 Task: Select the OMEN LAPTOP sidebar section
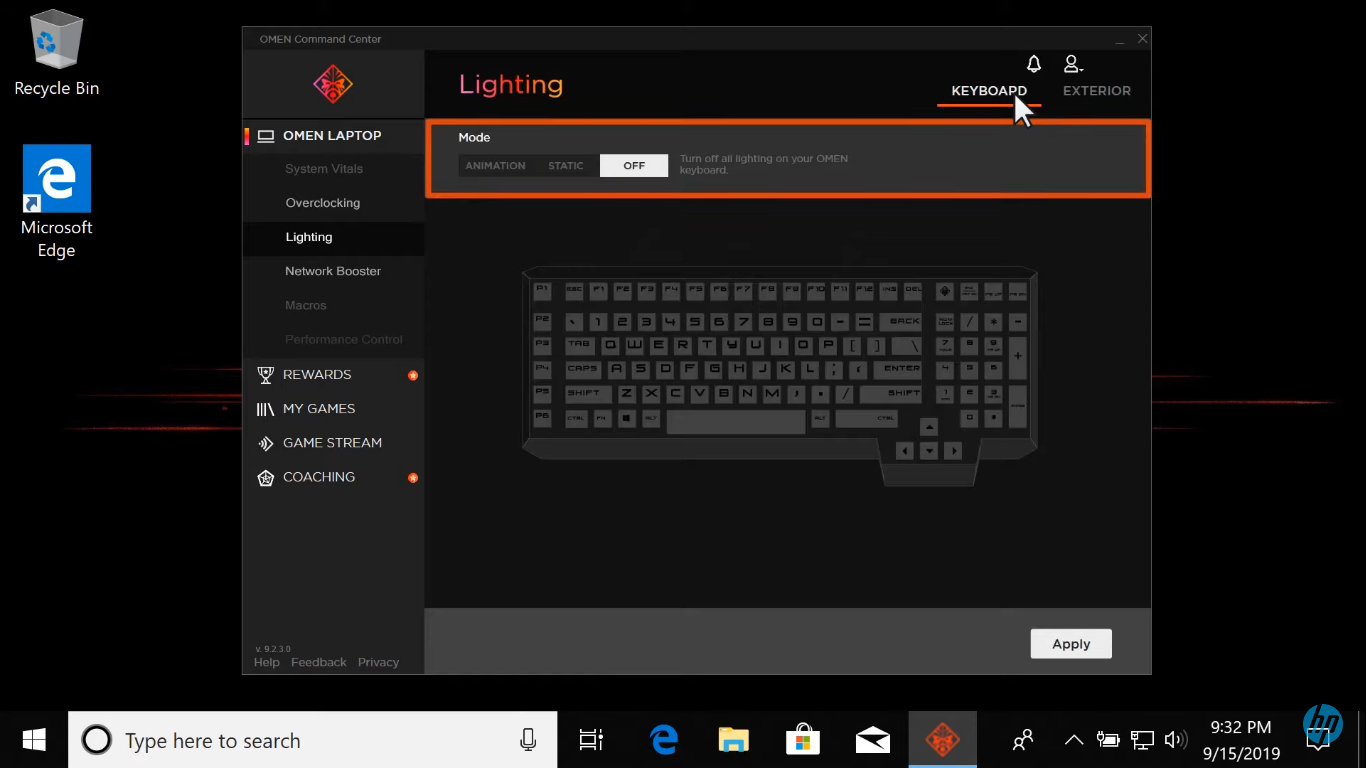click(334, 136)
